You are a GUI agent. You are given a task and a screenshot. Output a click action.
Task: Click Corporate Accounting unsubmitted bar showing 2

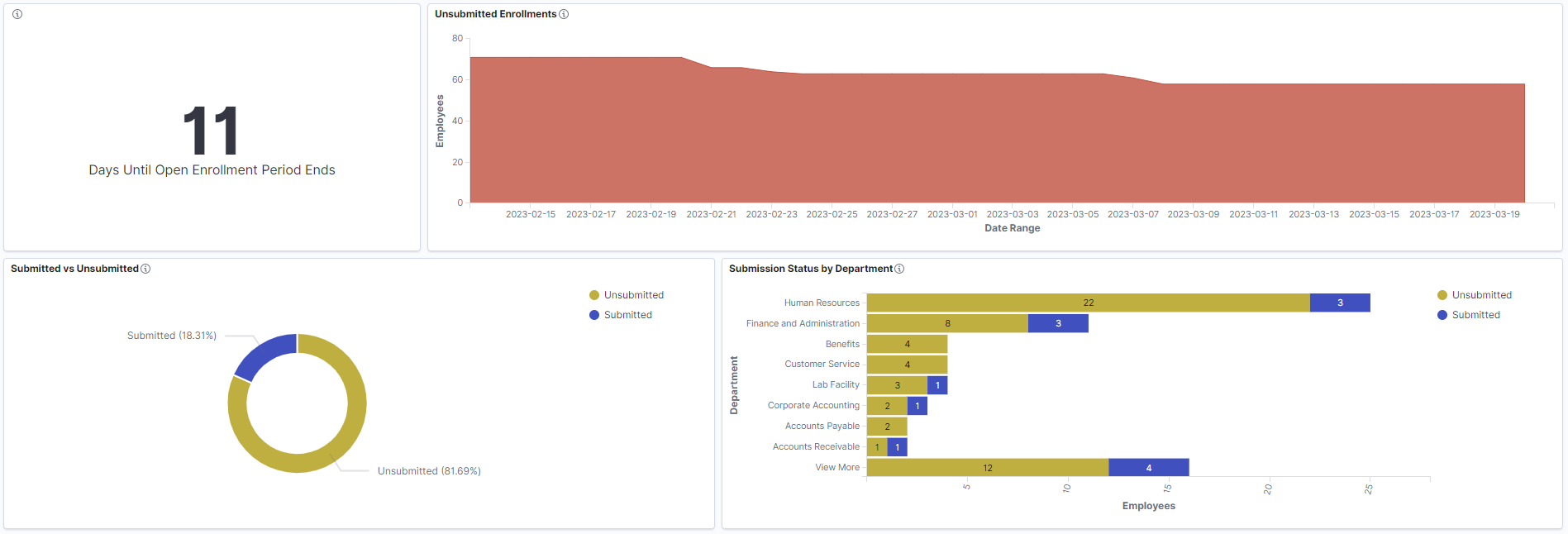[x=887, y=406]
